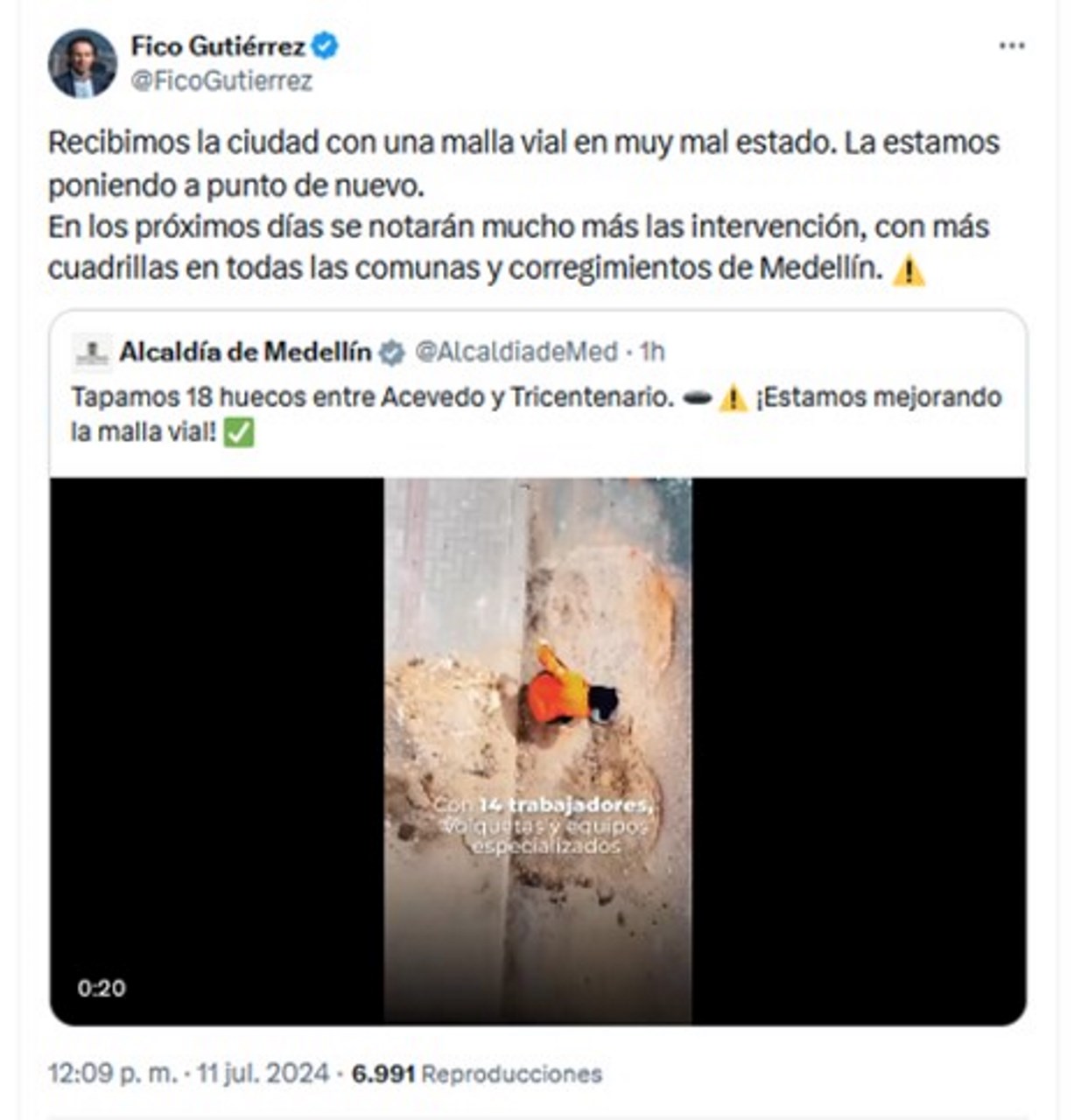Image resolution: width=1081 pixels, height=1120 pixels.
Task: Open the @FicoGutierrez handle link
Action: click(x=221, y=81)
